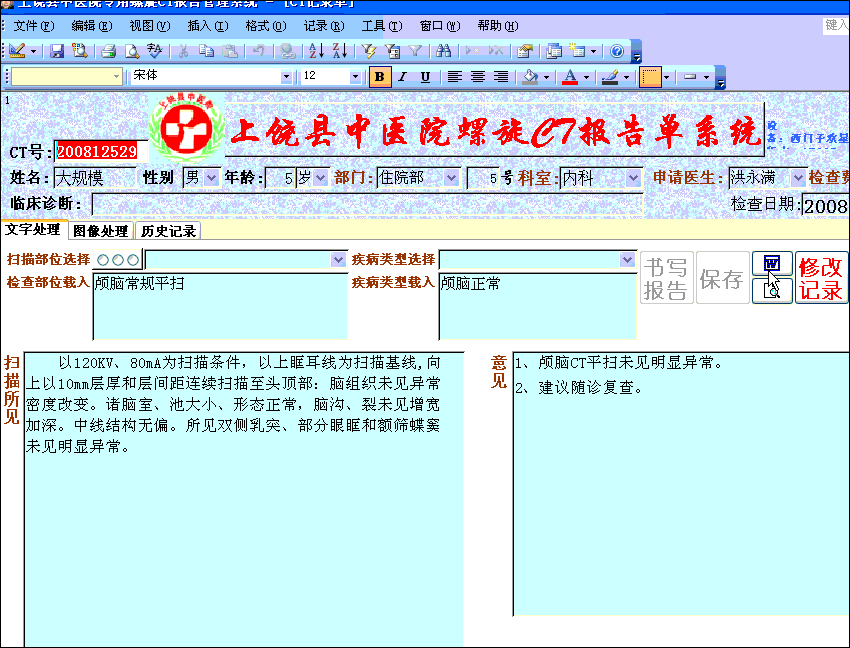Screen dimensions: 850x648
Task: Switch to the 图像处理 tab
Action: coord(101,231)
